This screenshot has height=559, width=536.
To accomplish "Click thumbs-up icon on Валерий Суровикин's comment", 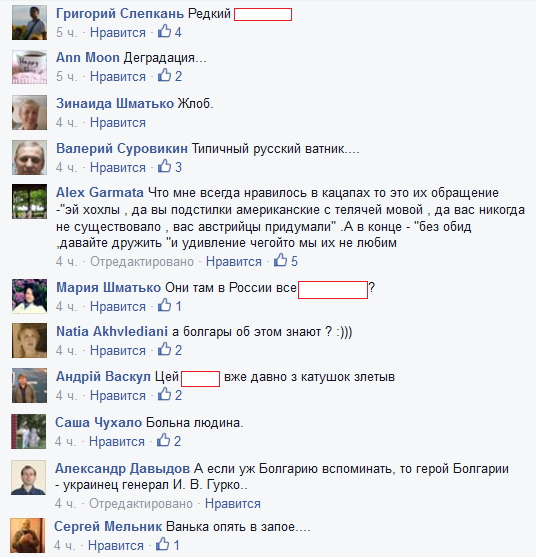I will point(164,166).
